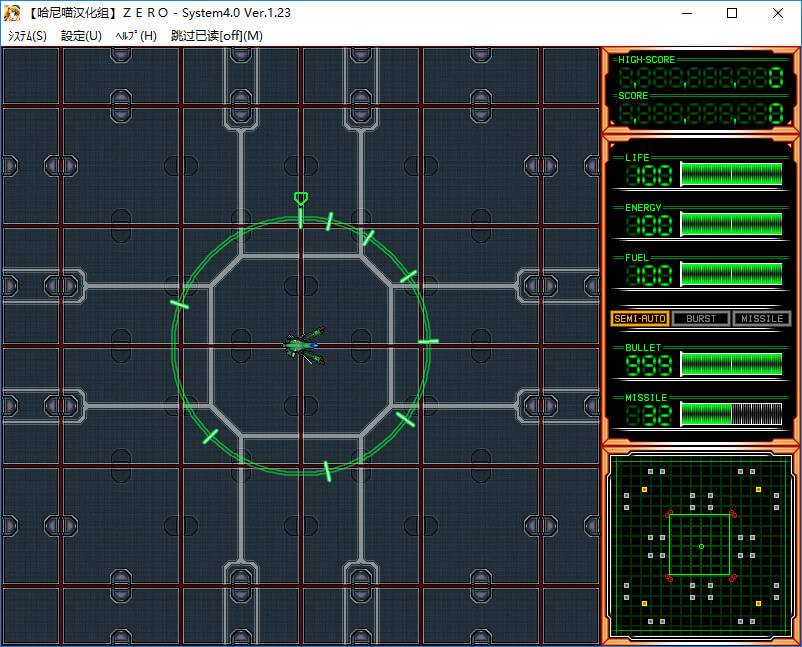The width and height of the screenshot is (802, 647).
Task: Click the BULLET counter showing 999
Action: click(x=650, y=365)
